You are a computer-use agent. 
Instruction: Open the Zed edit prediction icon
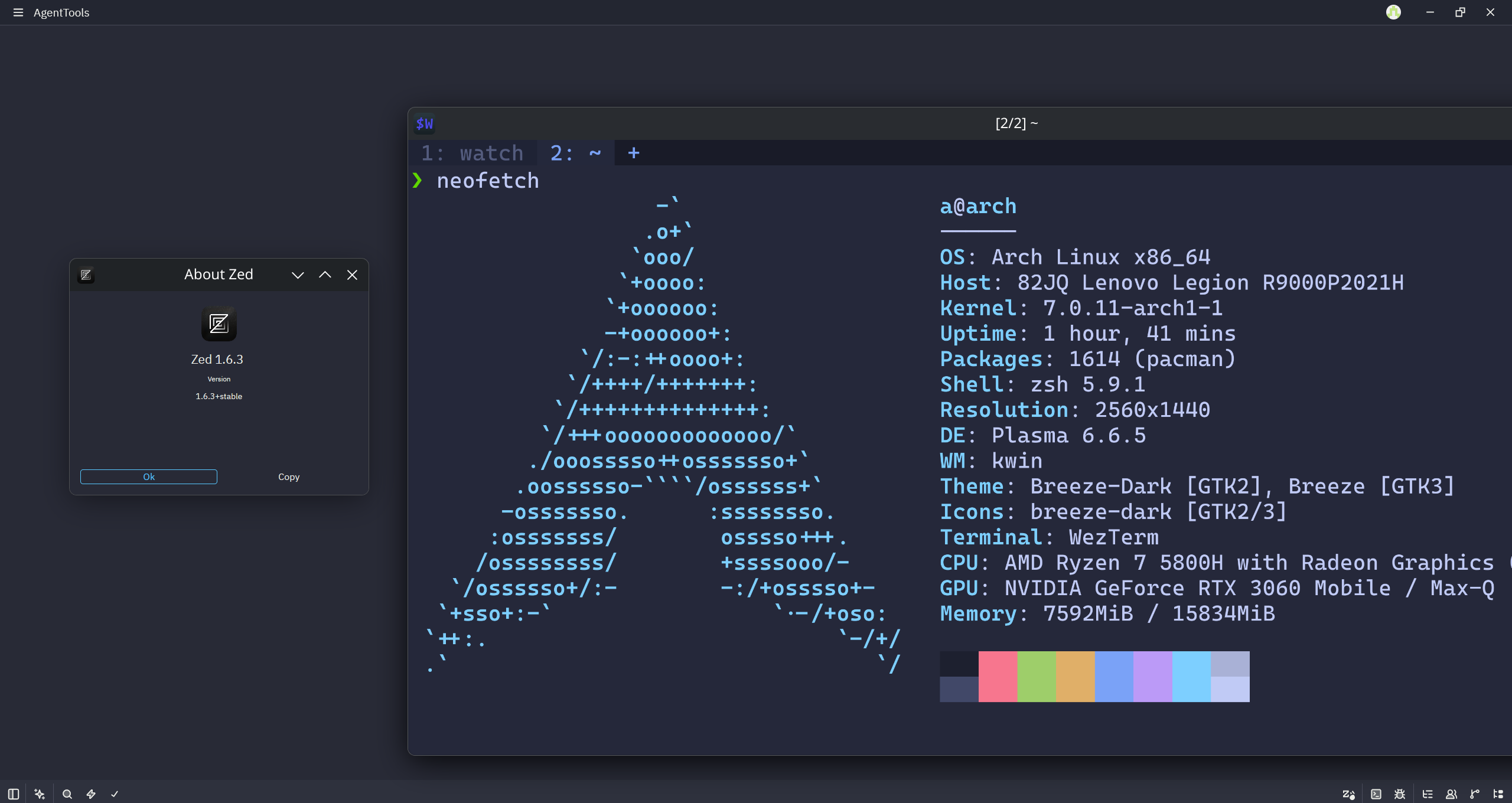click(x=1348, y=794)
